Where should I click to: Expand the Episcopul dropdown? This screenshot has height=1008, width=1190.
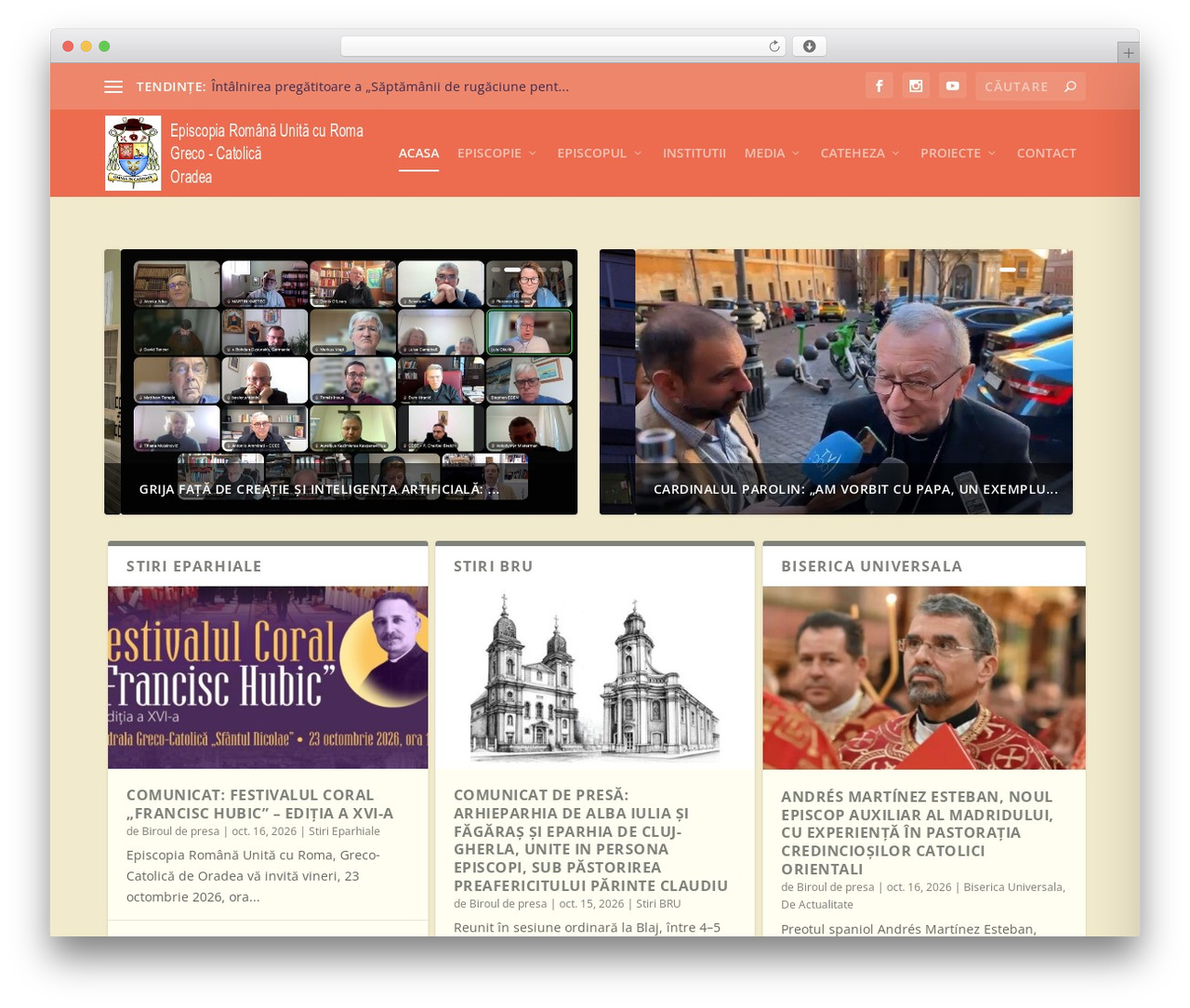(600, 153)
